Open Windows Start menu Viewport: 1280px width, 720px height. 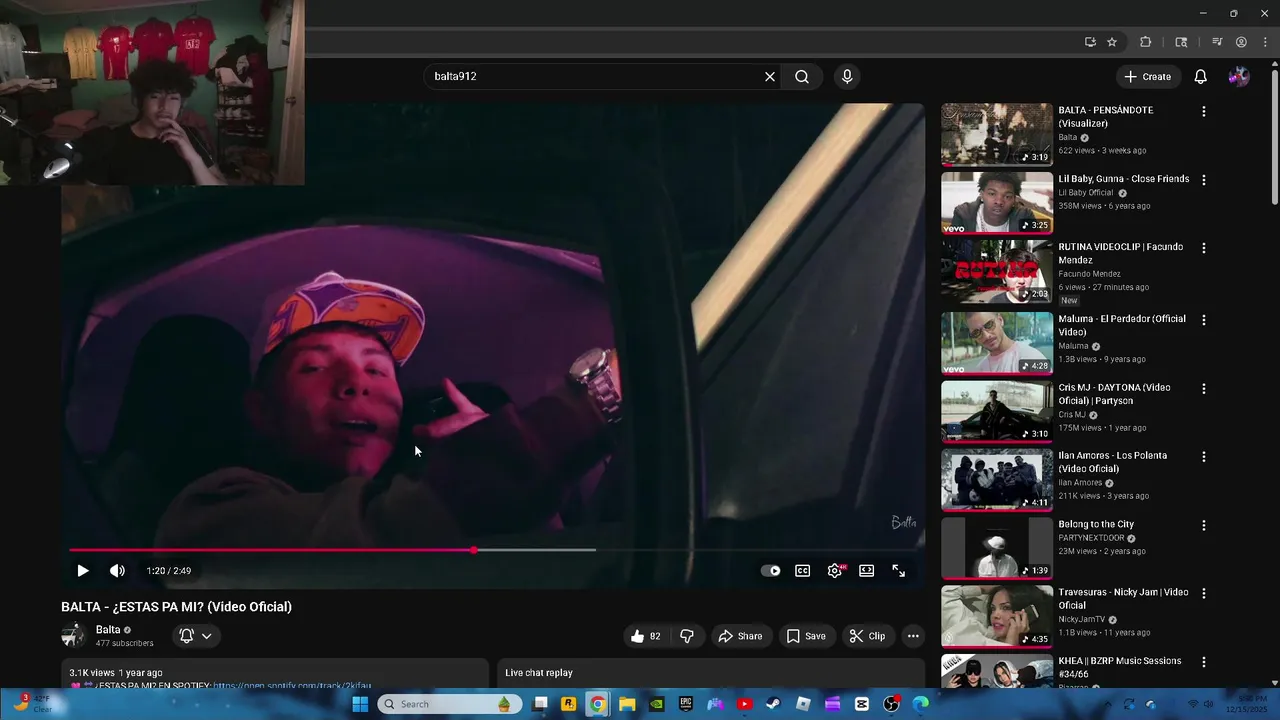(x=360, y=704)
